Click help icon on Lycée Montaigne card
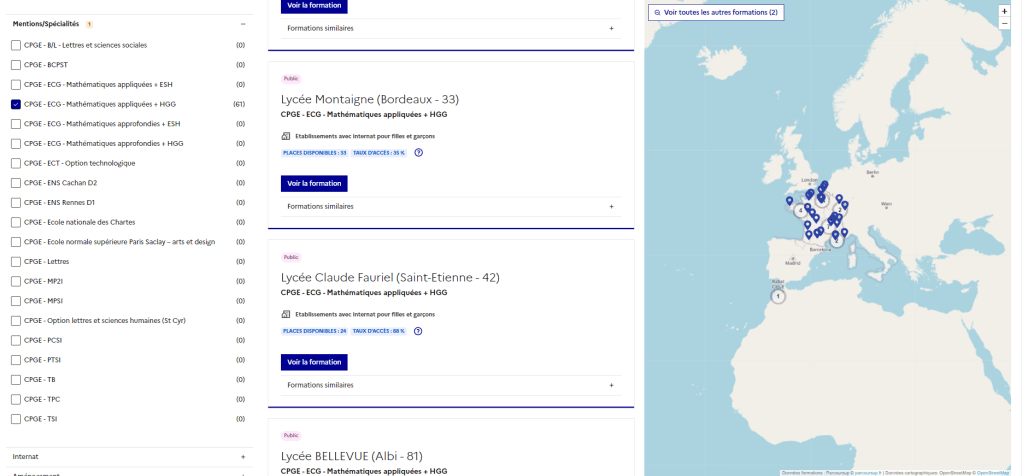This screenshot has height=476, width=1022. pos(418,152)
